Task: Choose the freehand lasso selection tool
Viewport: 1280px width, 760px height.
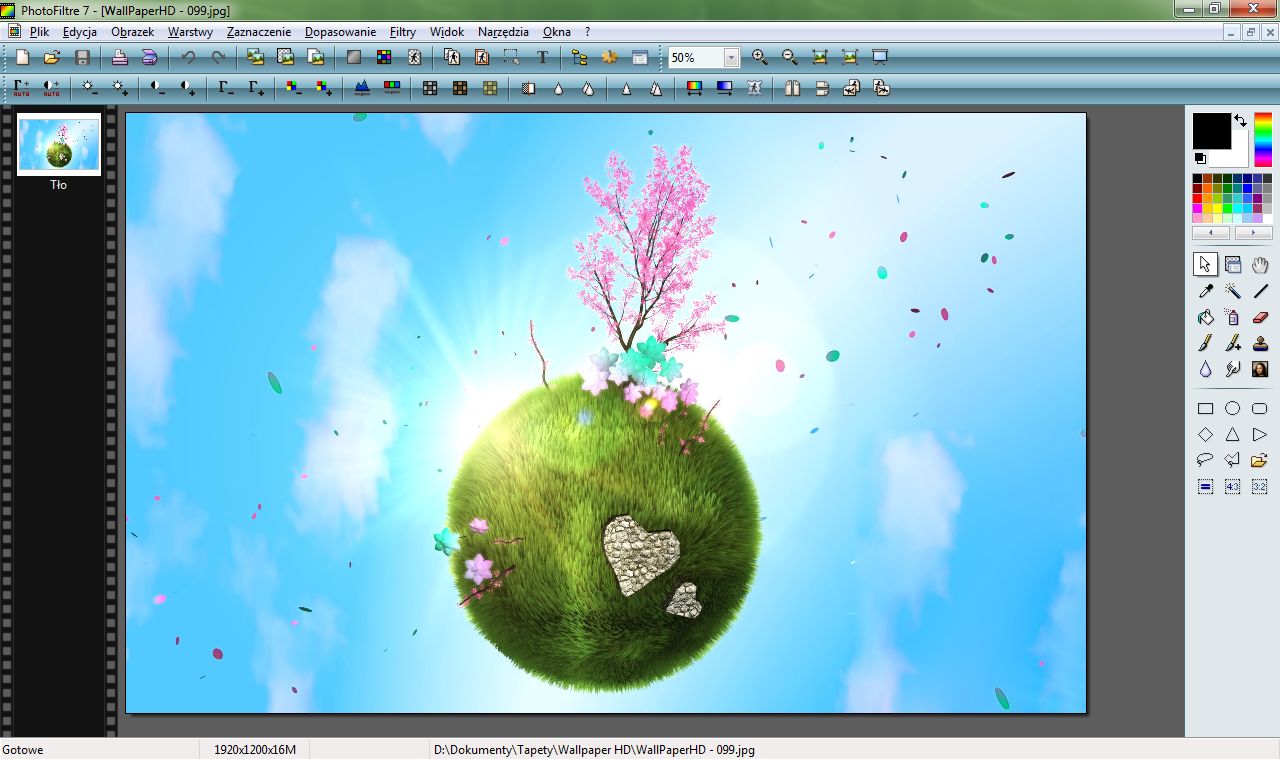Action: (x=1205, y=459)
